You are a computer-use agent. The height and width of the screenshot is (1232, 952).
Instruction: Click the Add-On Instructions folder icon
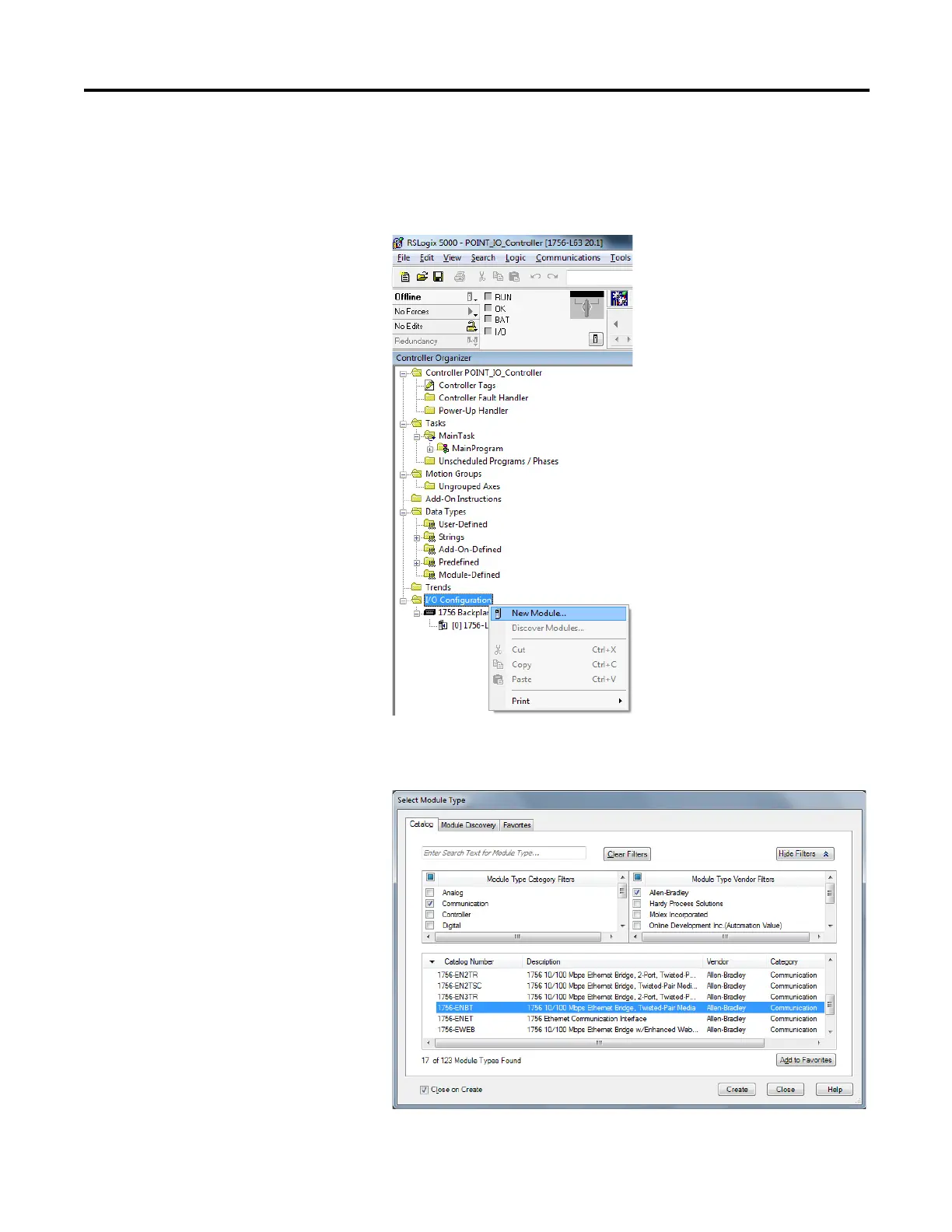pyautogui.click(x=416, y=499)
